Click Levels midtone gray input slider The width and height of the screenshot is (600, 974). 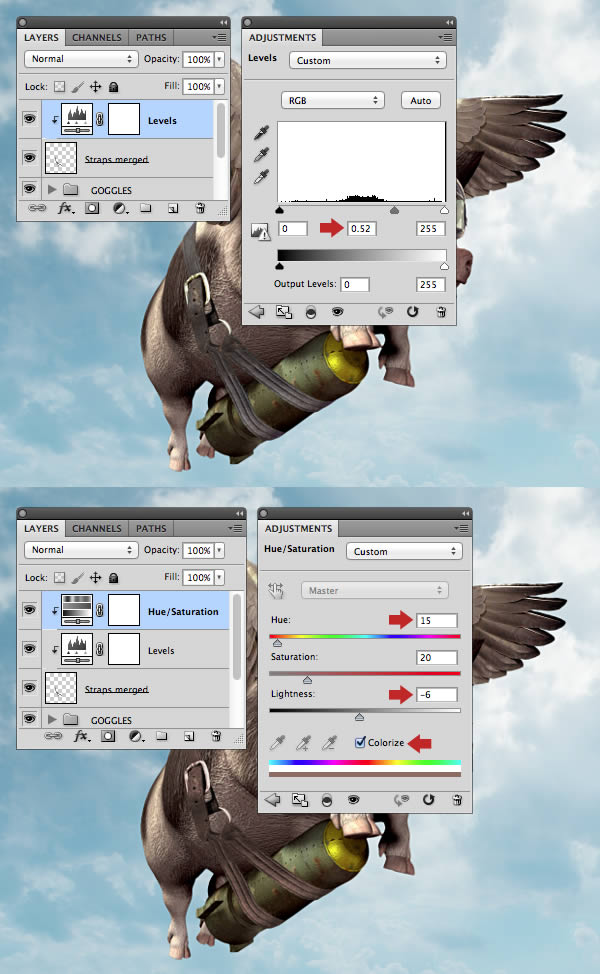394,211
